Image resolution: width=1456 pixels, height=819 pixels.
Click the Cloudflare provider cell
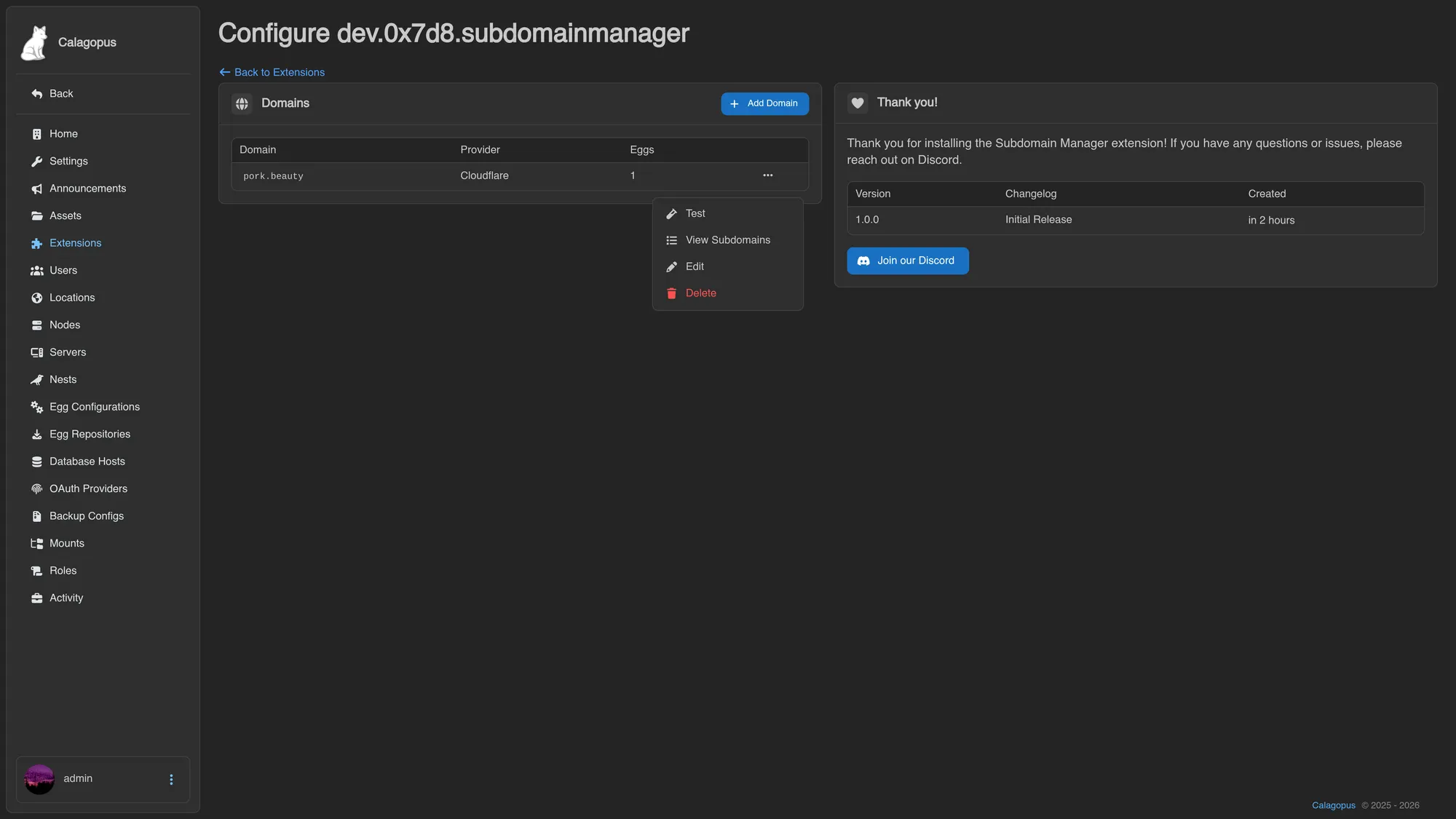484,175
